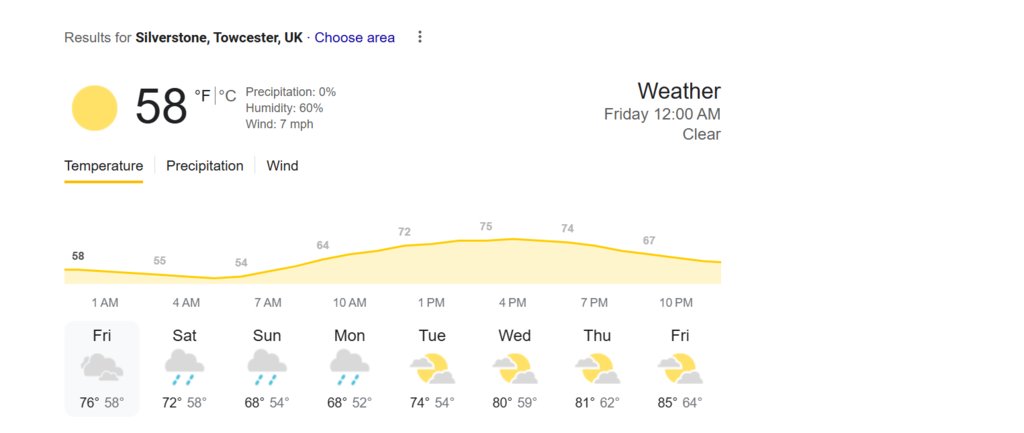This screenshot has width=1024, height=433.
Task: Select Sunday's rain cloud forecast icon
Action: (x=266, y=367)
